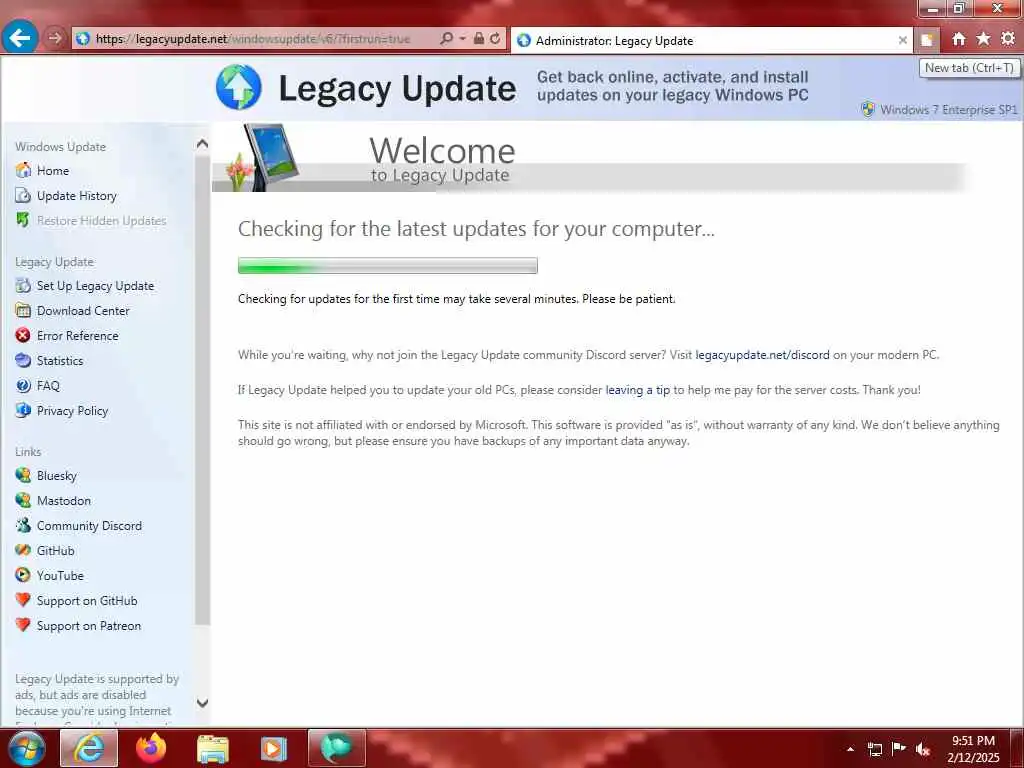Open Favorites star icon
The width and height of the screenshot is (1024, 768).
(x=983, y=39)
